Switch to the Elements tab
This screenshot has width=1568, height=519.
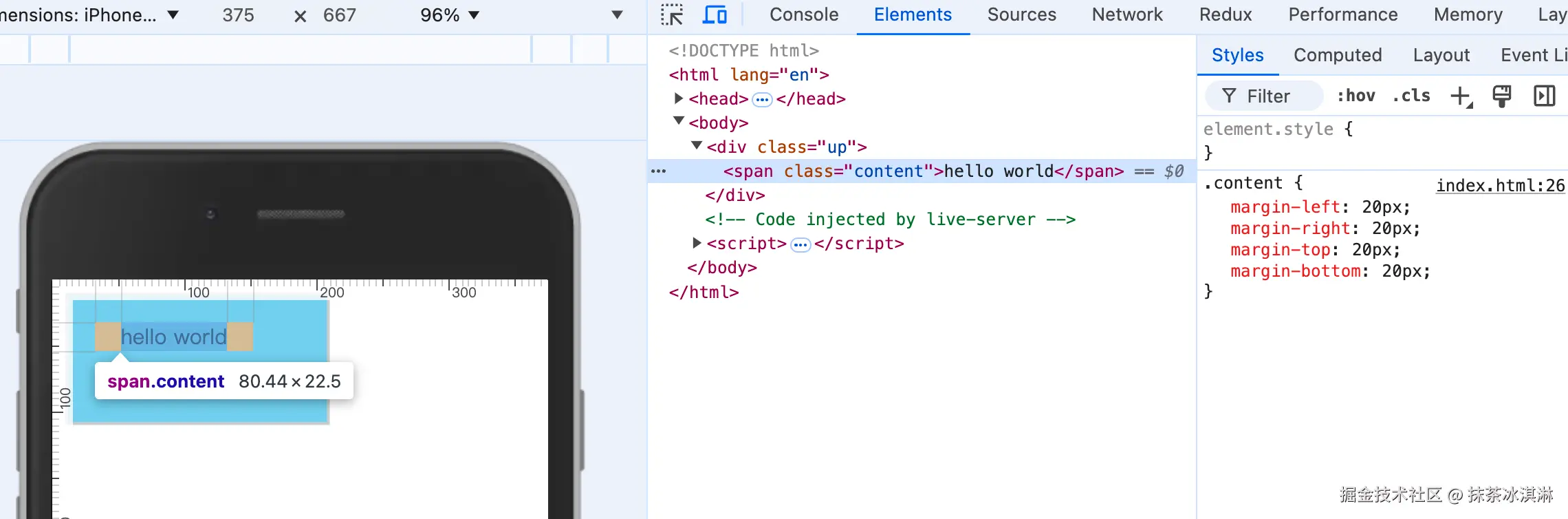click(913, 14)
